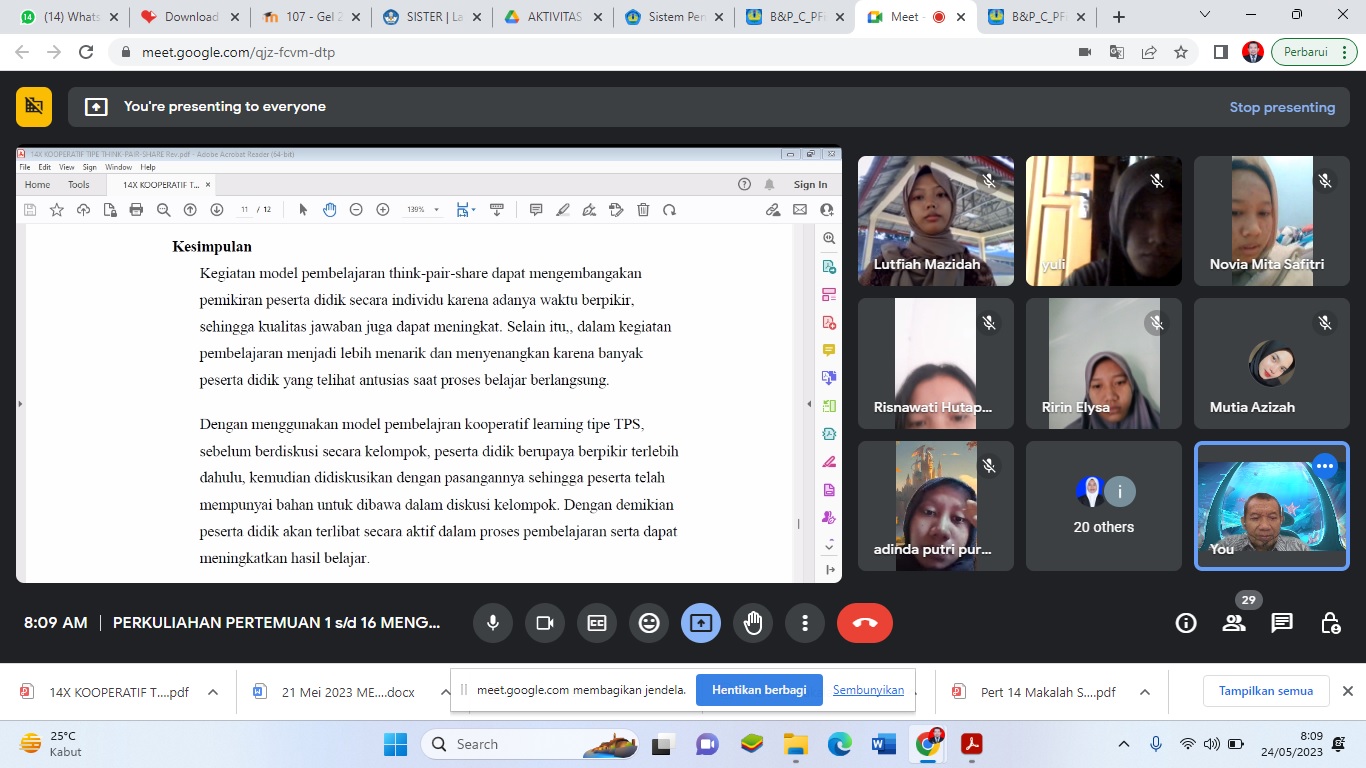This screenshot has width=1366, height=768.
Task: Show the participants list icon
Action: pyautogui.click(x=1234, y=623)
